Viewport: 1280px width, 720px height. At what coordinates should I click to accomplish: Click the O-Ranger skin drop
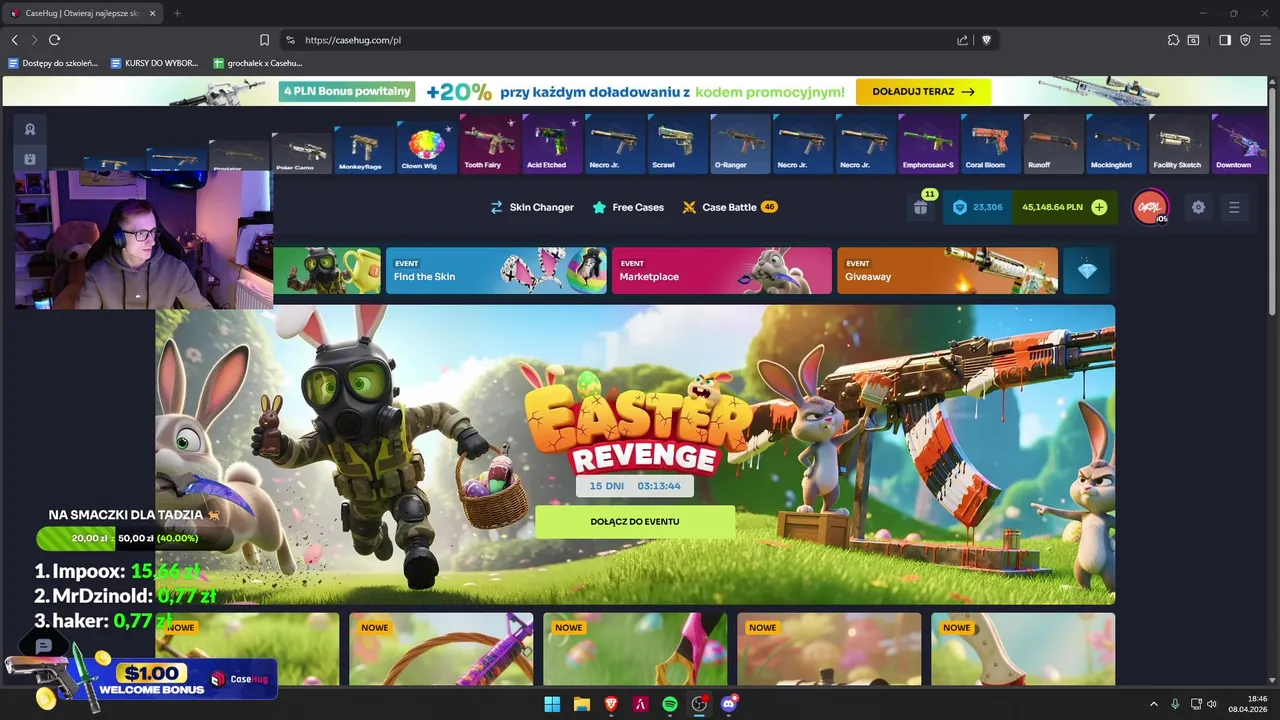[x=741, y=144]
